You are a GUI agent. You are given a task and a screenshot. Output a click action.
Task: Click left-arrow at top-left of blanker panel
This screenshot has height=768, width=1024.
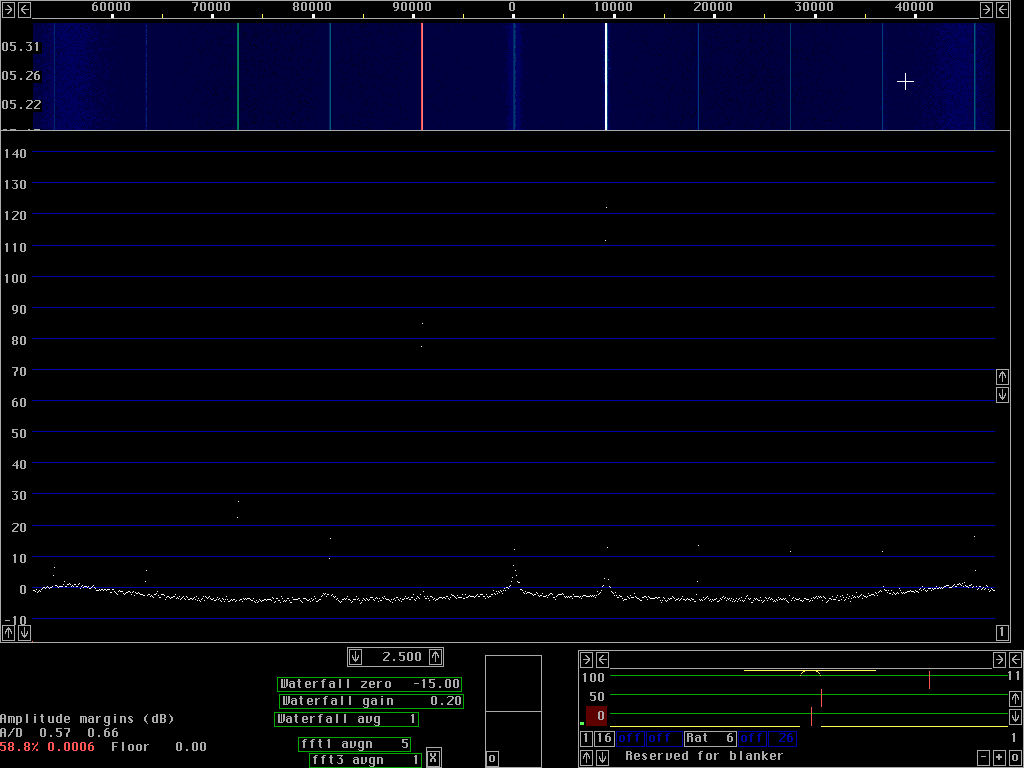tap(602, 660)
